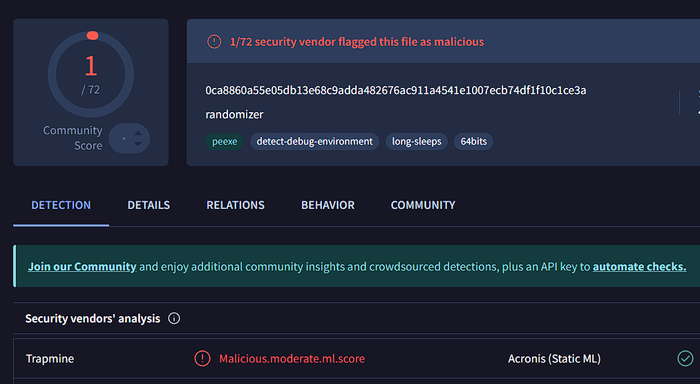Follow the Join our Community link

(x=82, y=267)
